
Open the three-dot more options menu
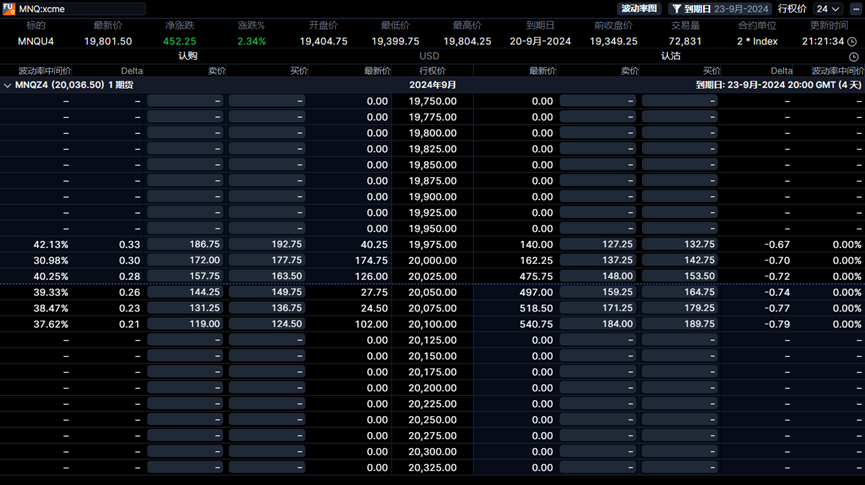click(856, 9)
